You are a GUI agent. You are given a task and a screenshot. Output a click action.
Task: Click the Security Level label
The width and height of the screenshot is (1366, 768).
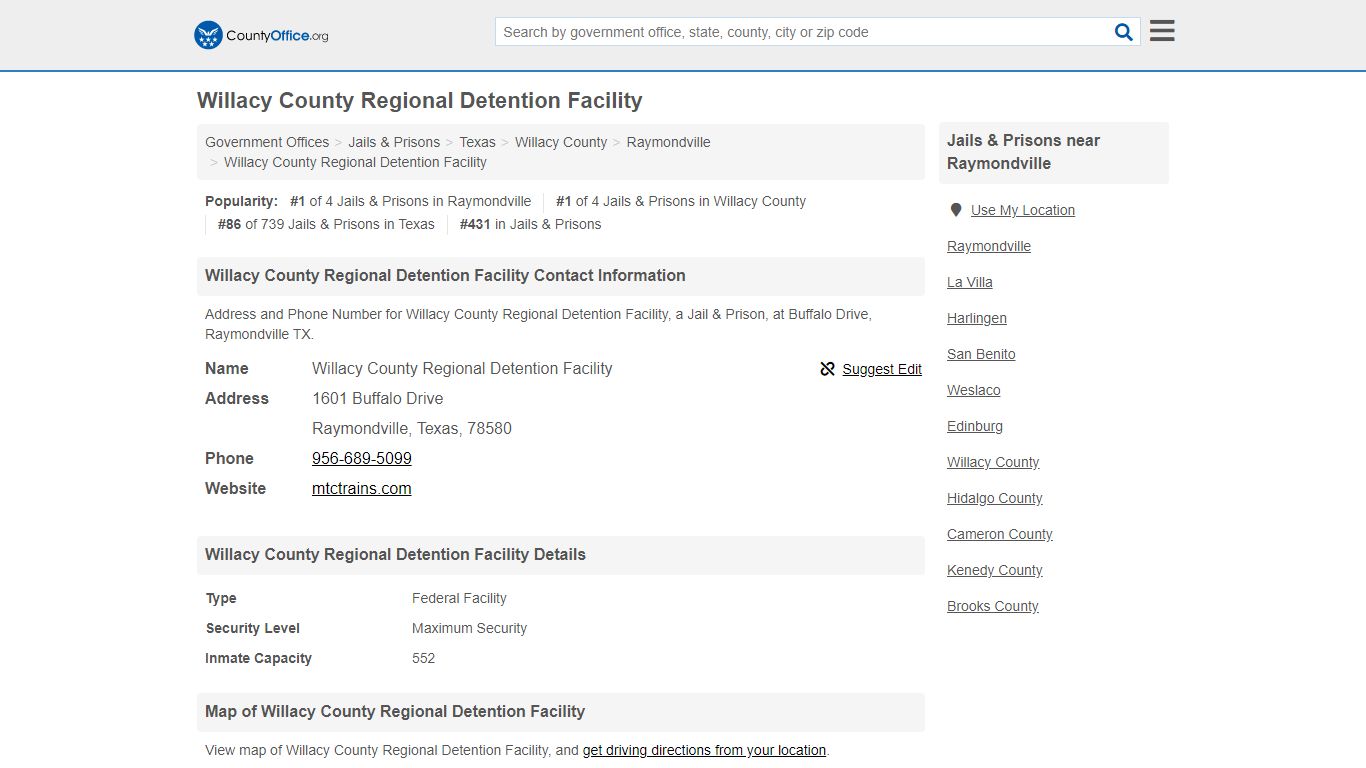(253, 628)
